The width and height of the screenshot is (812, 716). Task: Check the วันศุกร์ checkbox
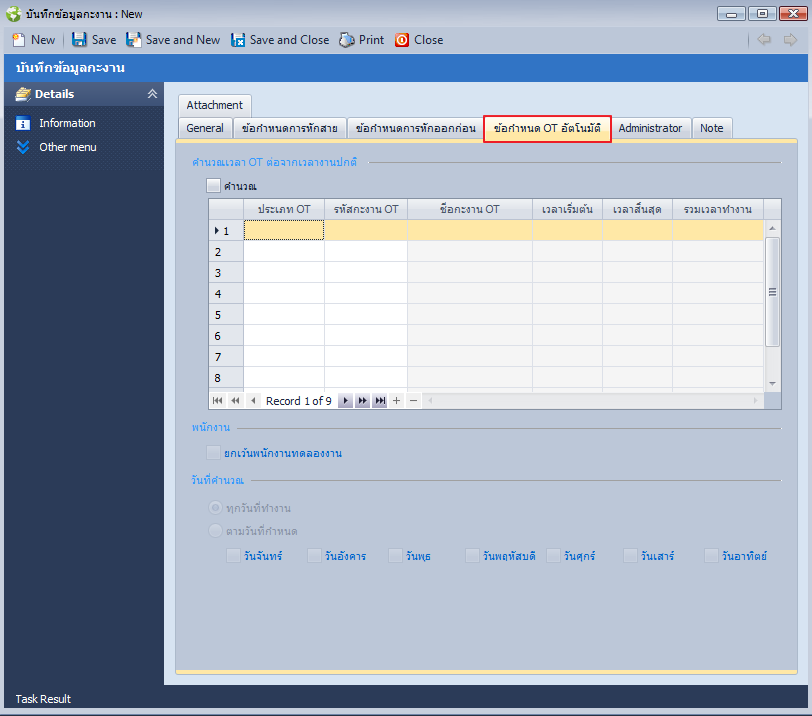[553, 556]
